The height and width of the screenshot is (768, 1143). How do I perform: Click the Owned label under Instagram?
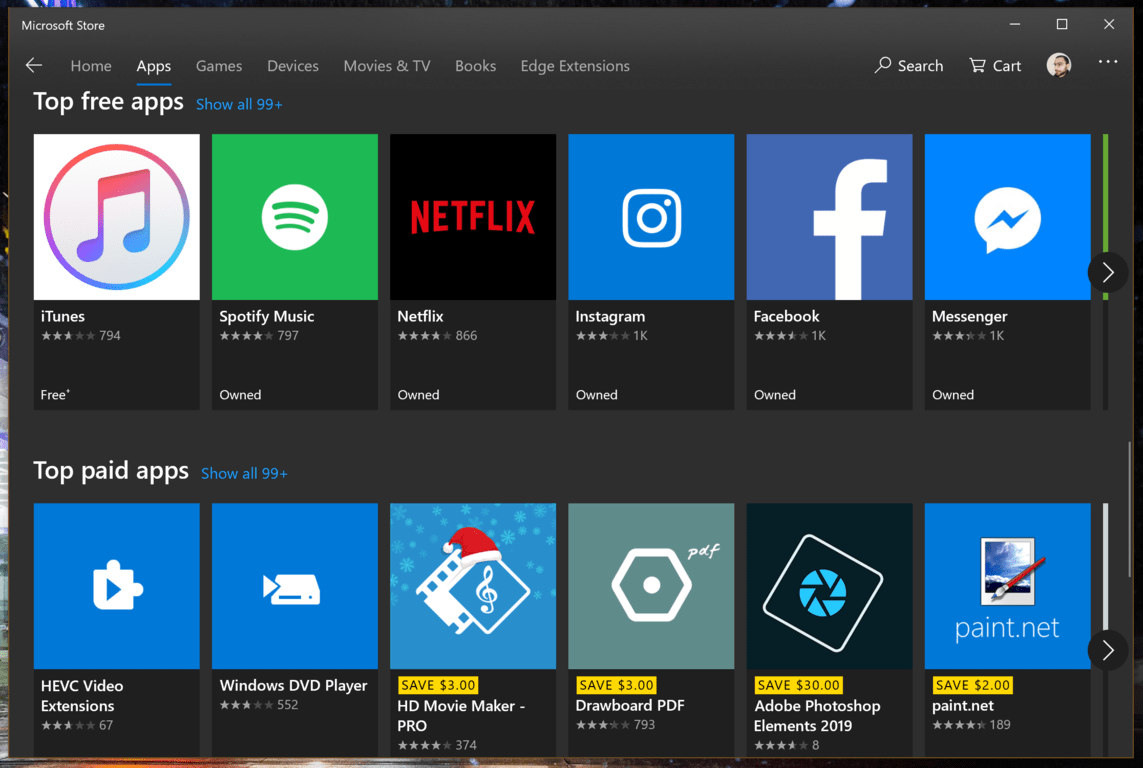pos(596,395)
